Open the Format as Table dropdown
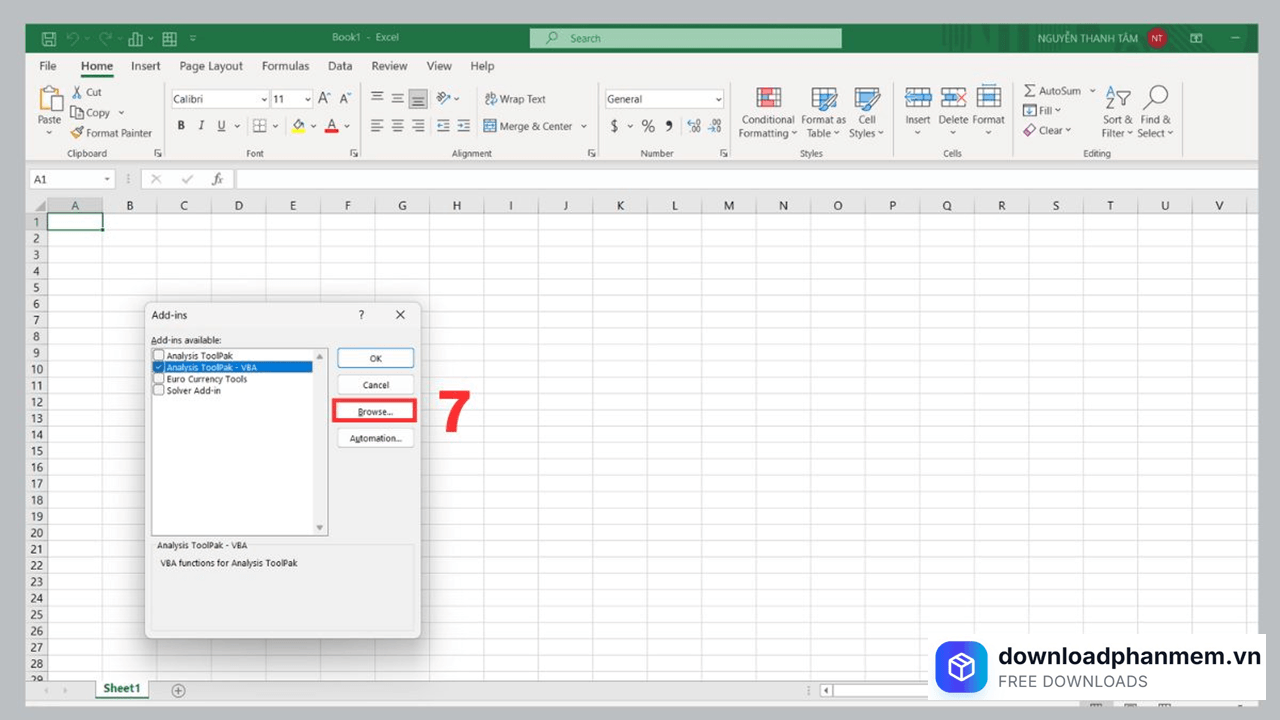The height and width of the screenshot is (720, 1280). coord(824,112)
